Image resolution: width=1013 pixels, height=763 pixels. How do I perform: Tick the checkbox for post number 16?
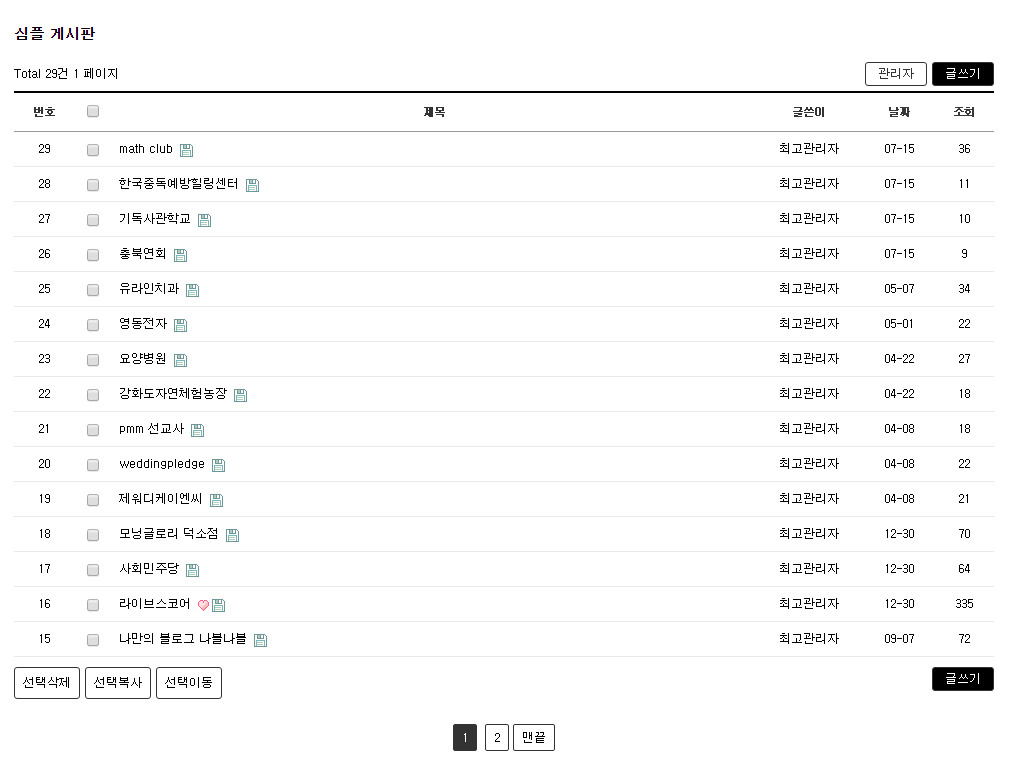93,605
